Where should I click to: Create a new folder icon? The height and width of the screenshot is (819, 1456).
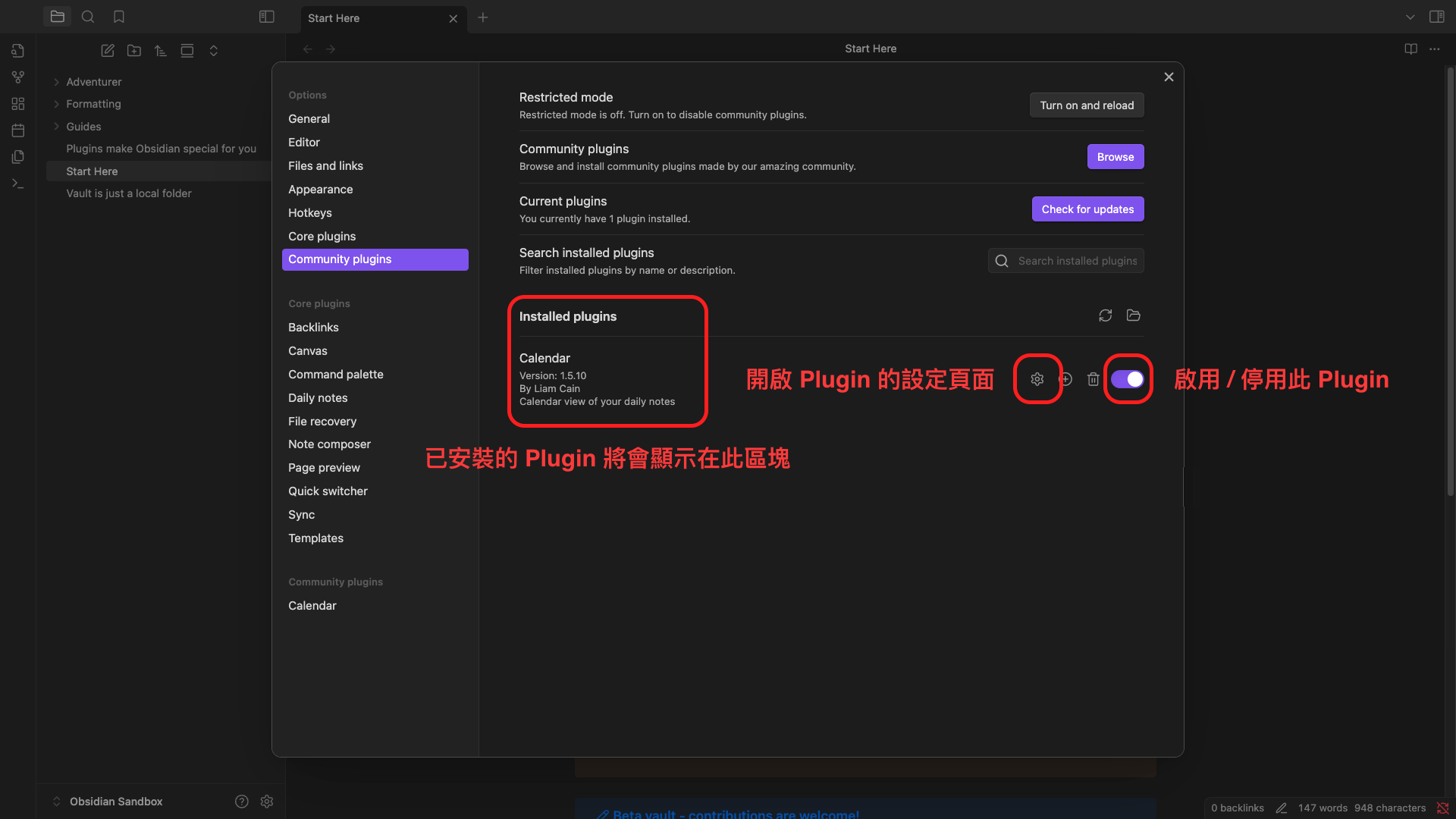click(134, 51)
